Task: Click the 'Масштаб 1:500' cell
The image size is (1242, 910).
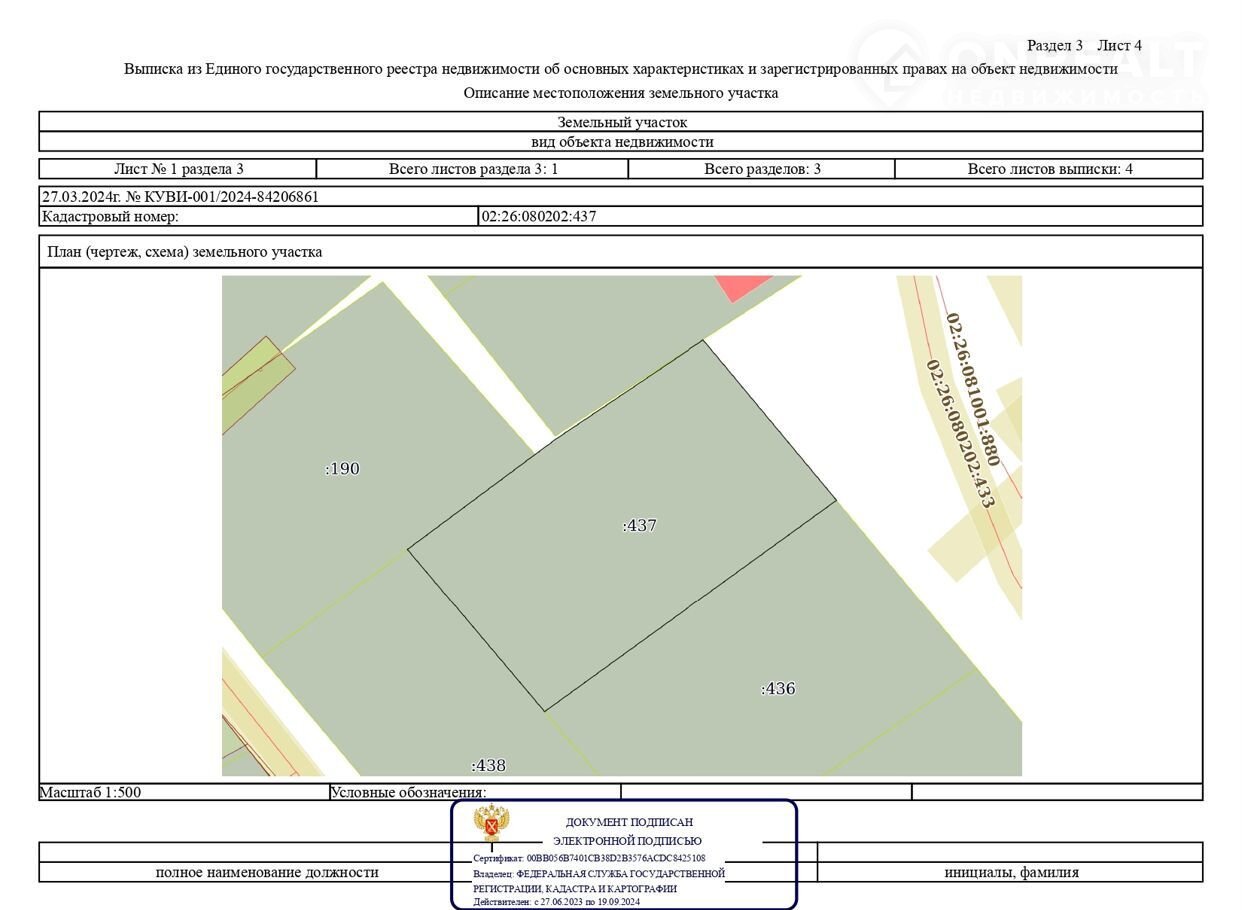Action: point(91,793)
